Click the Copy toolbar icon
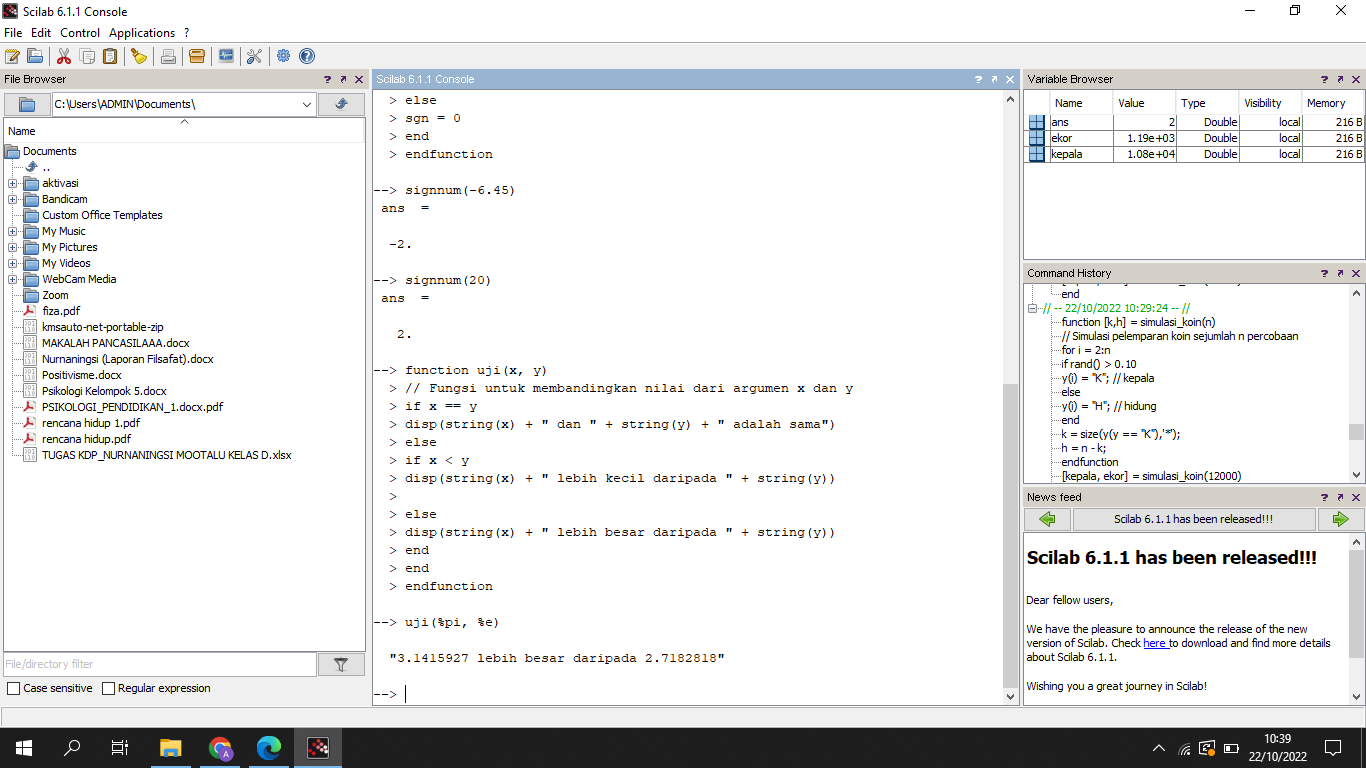The height and width of the screenshot is (768, 1366). coord(87,56)
